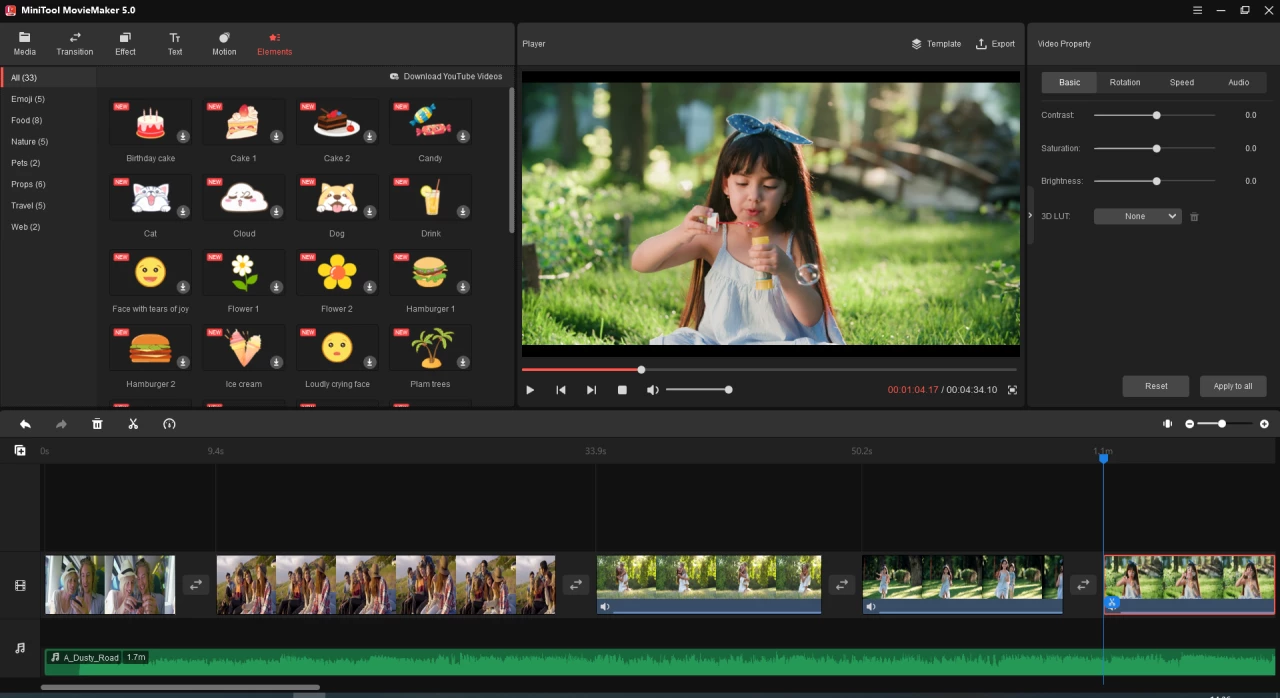Delete selected clip with the trash icon
Viewport: 1280px width, 698px height.
97,424
